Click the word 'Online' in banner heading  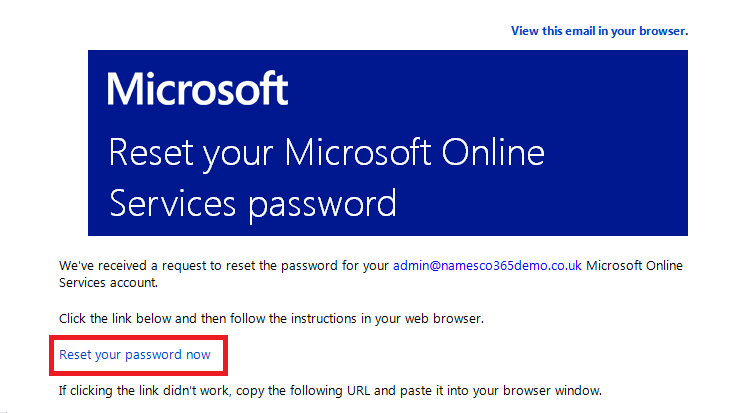coord(493,153)
